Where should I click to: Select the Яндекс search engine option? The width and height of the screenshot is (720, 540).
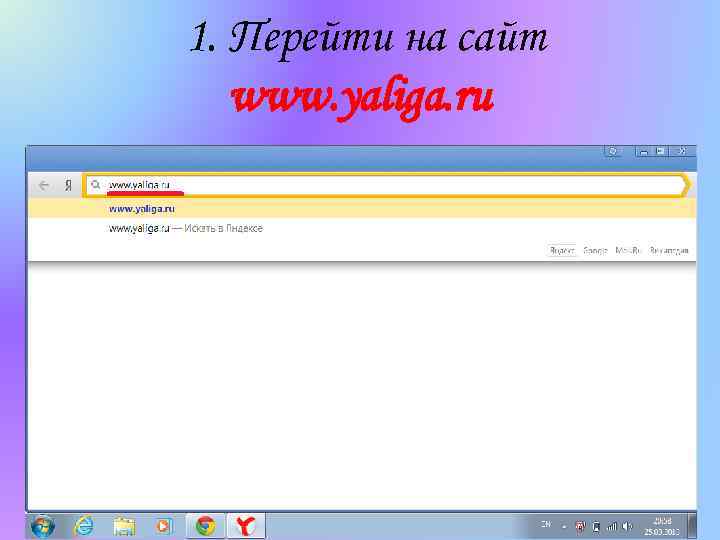pos(562,251)
